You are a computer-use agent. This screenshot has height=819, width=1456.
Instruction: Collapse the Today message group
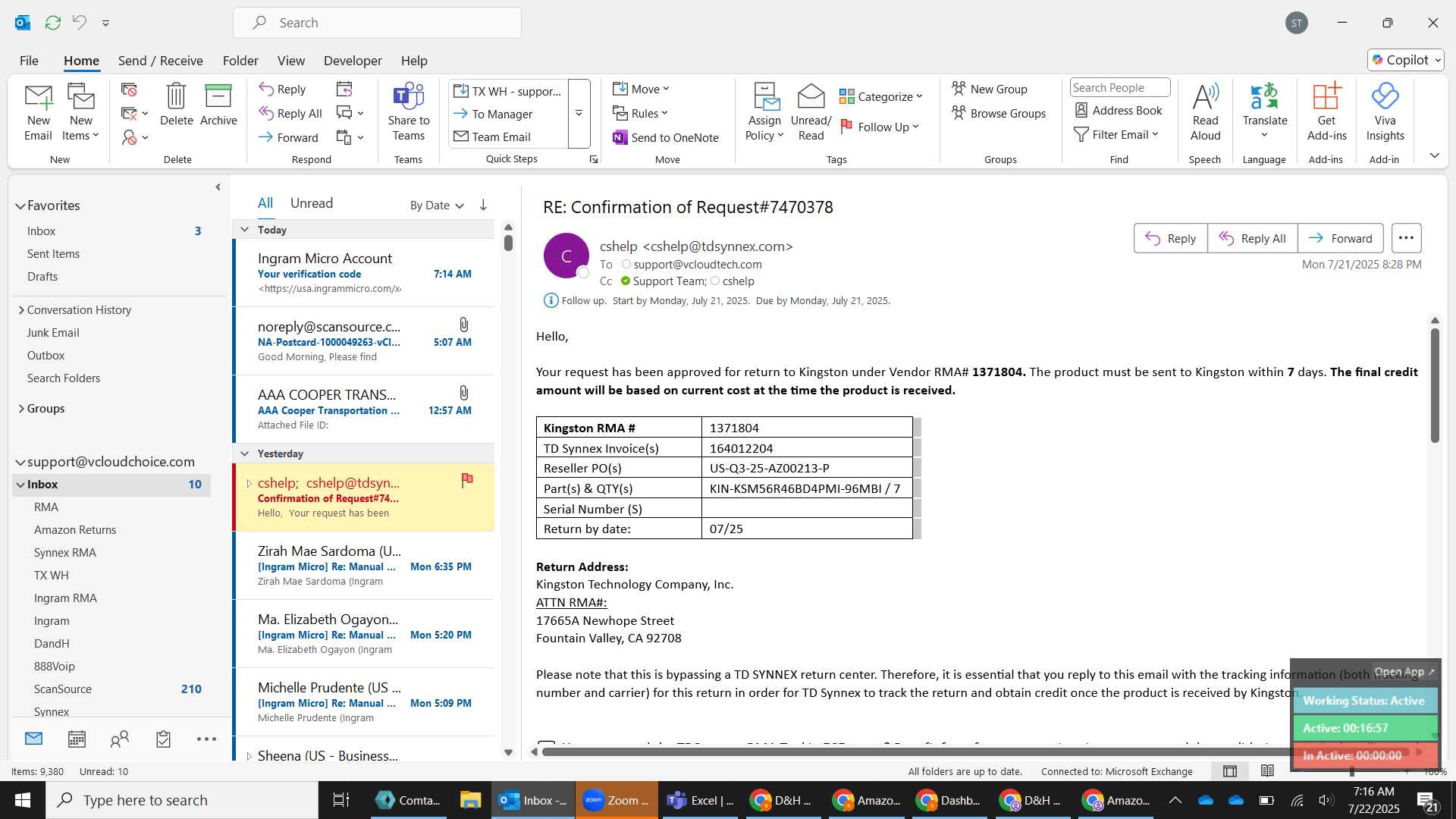point(244,230)
